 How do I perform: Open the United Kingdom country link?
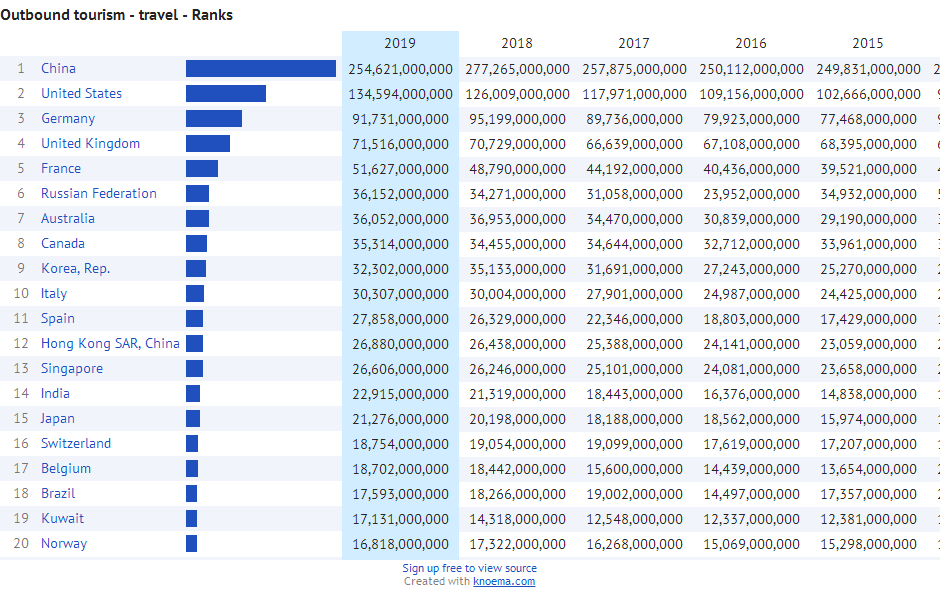point(91,144)
